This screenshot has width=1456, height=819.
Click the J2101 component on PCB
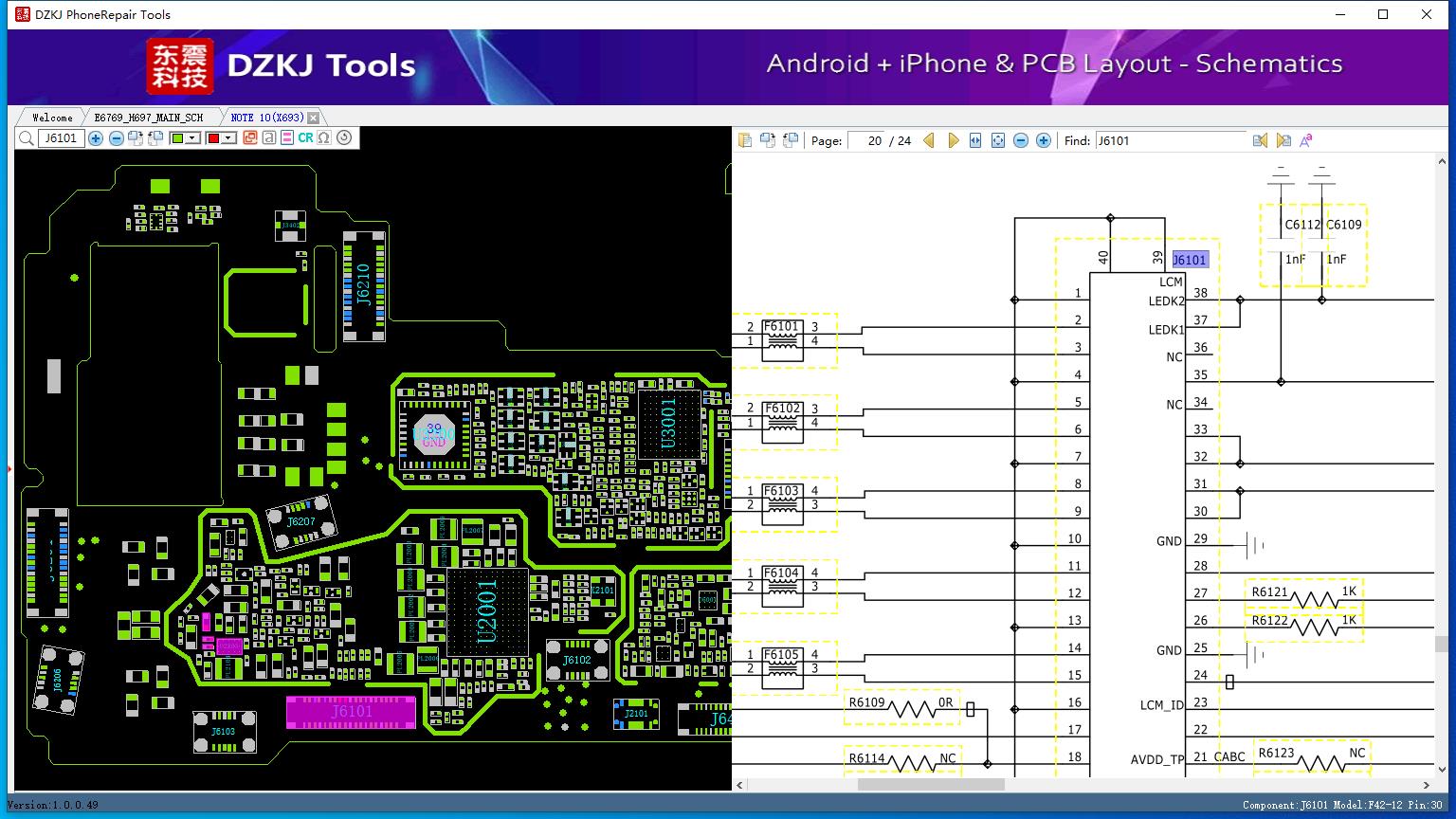point(636,714)
